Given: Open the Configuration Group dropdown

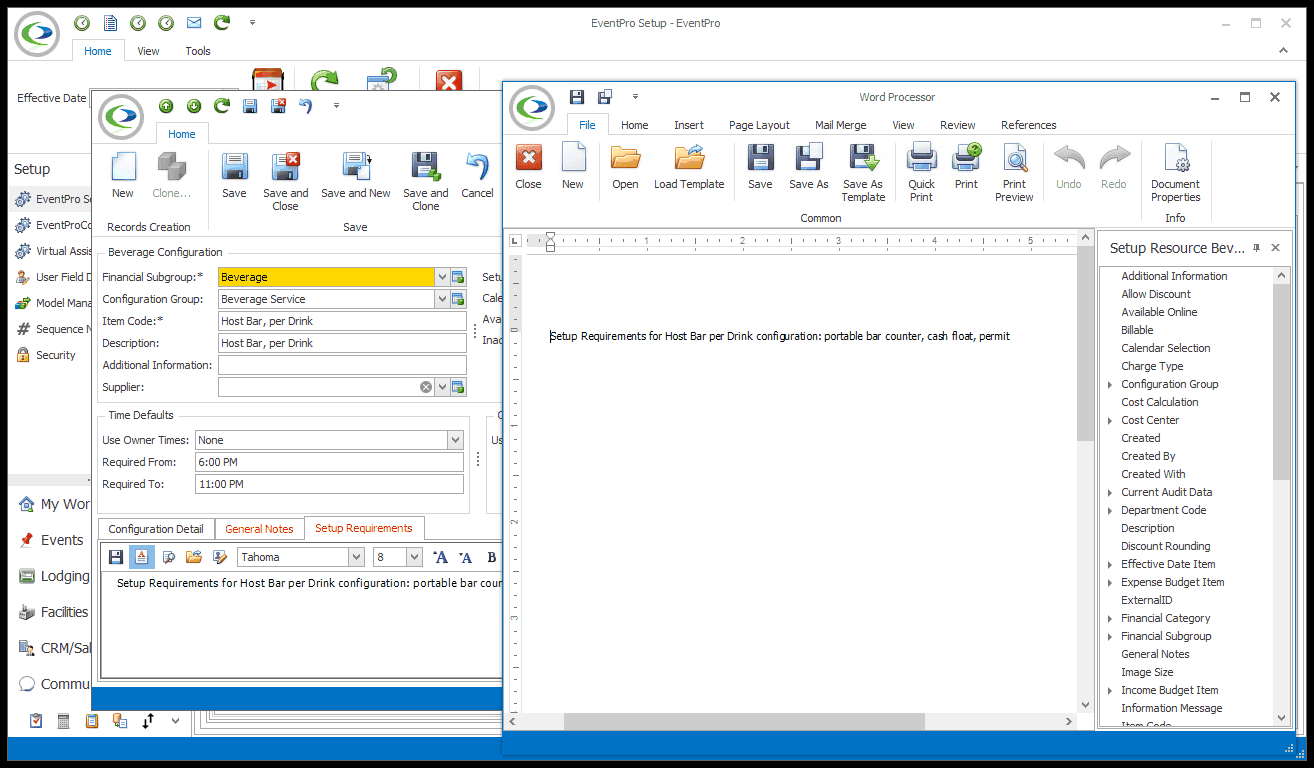Looking at the screenshot, I should (x=442, y=299).
